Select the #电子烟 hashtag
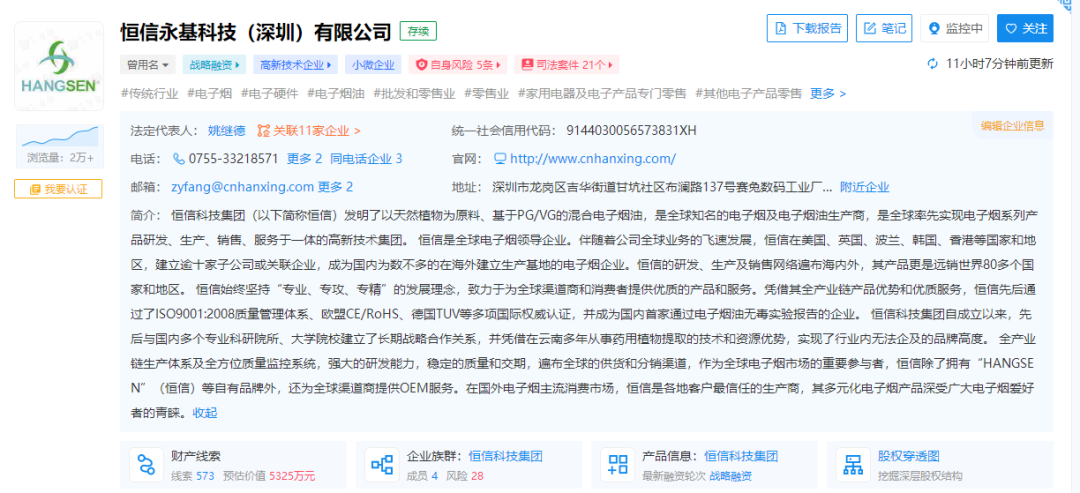The image size is (1080, 493). point(209,93)
